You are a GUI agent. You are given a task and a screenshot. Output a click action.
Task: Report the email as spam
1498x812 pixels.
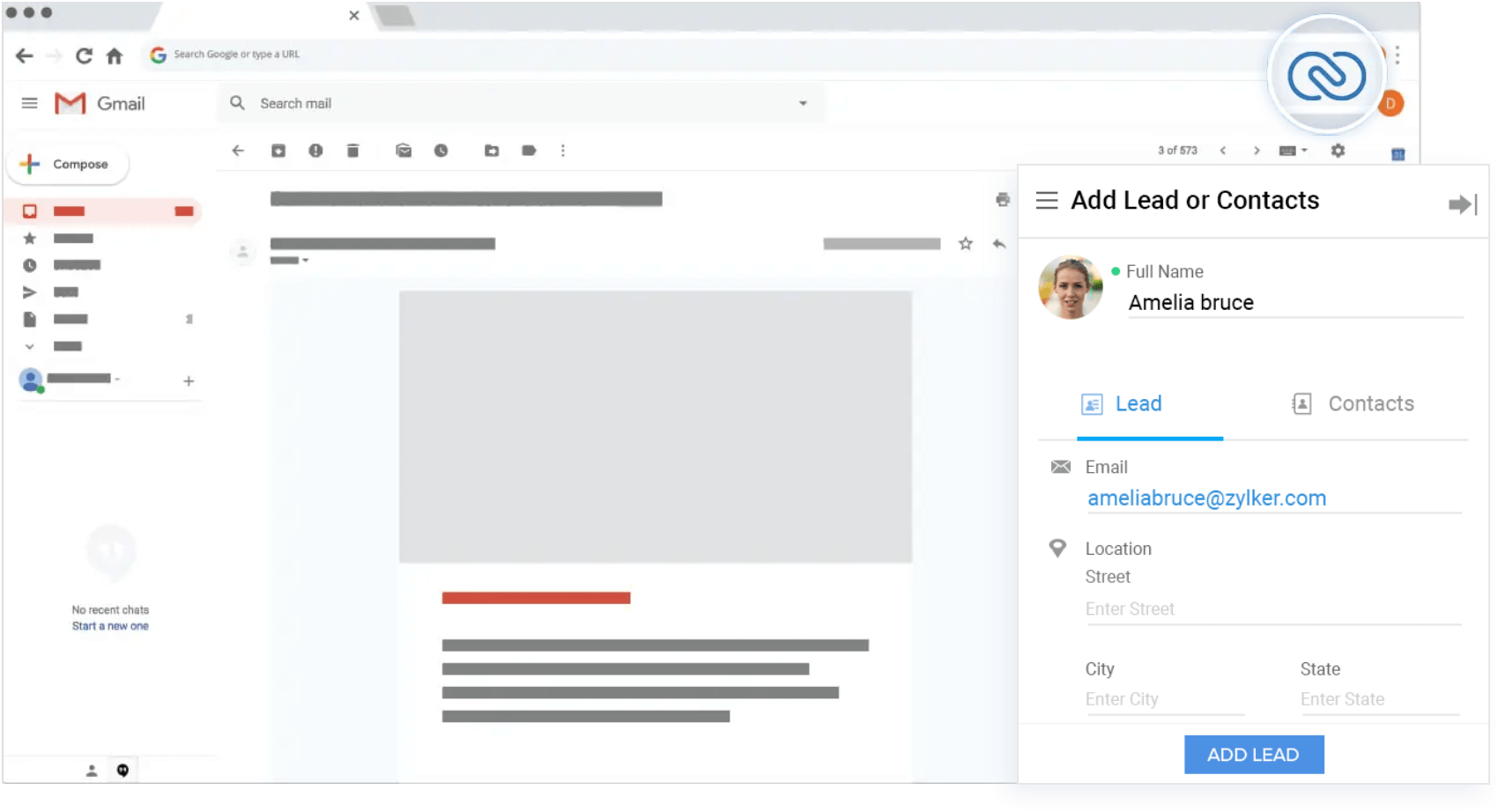[x=315, y=151]
